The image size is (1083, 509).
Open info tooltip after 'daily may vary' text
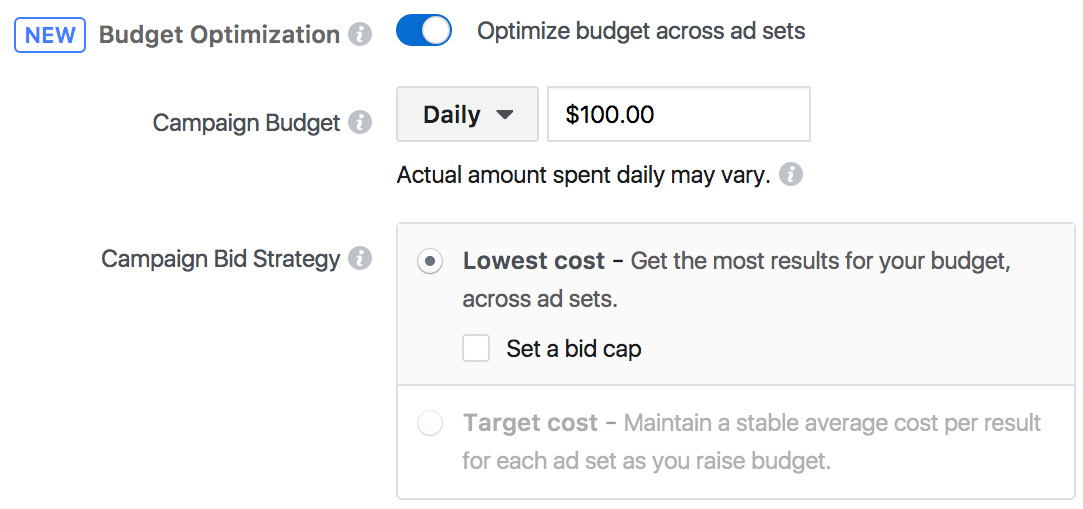click(x=791, y=175)
